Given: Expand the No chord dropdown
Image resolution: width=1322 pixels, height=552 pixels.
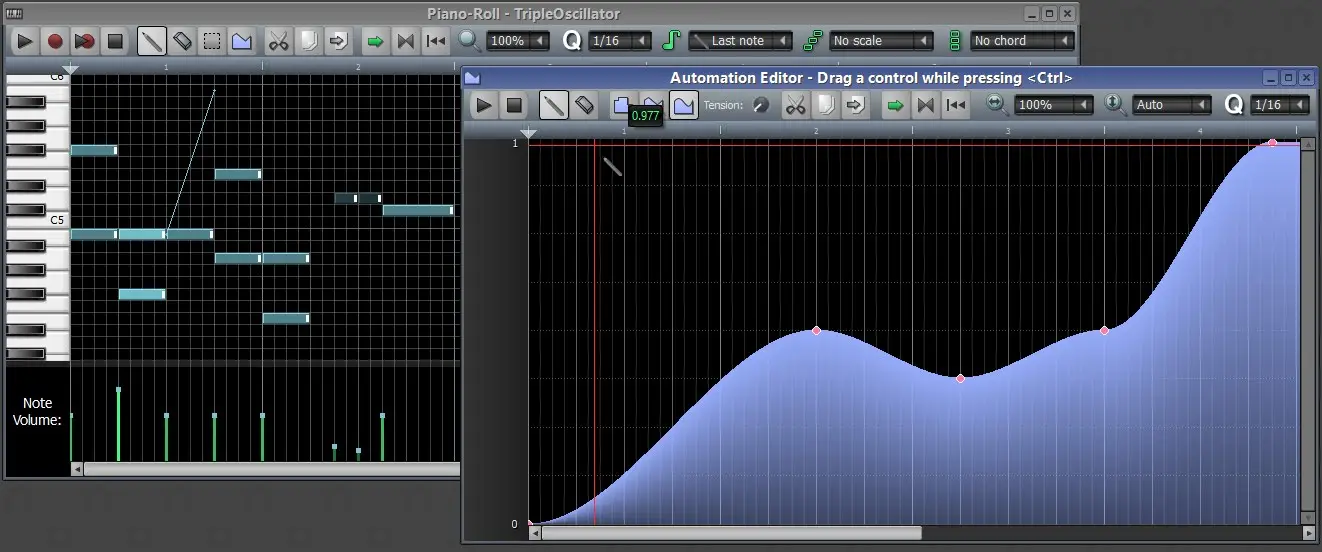Looking at the screenshot, I should point(1022,41).
